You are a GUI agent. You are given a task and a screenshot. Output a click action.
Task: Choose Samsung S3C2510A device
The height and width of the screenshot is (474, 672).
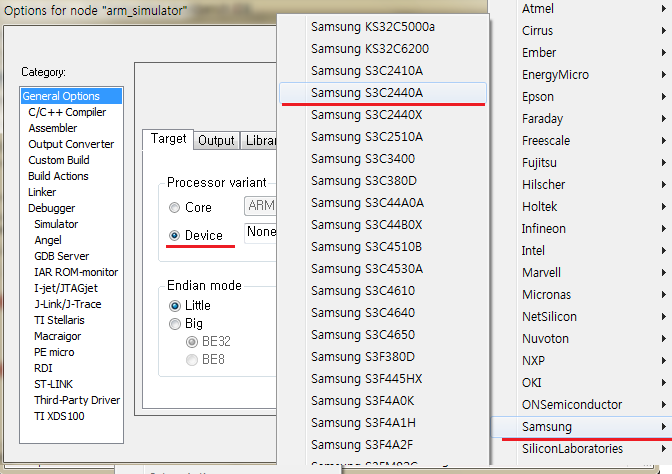point(383,137)
